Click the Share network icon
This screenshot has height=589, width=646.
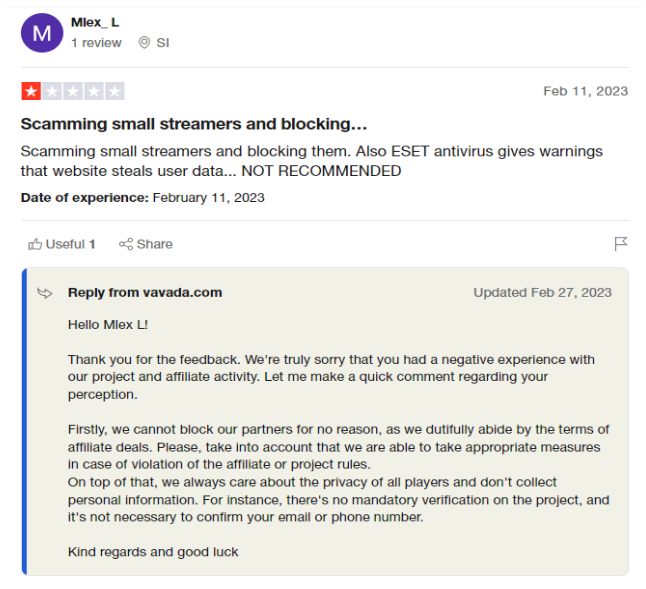(126, 244)
